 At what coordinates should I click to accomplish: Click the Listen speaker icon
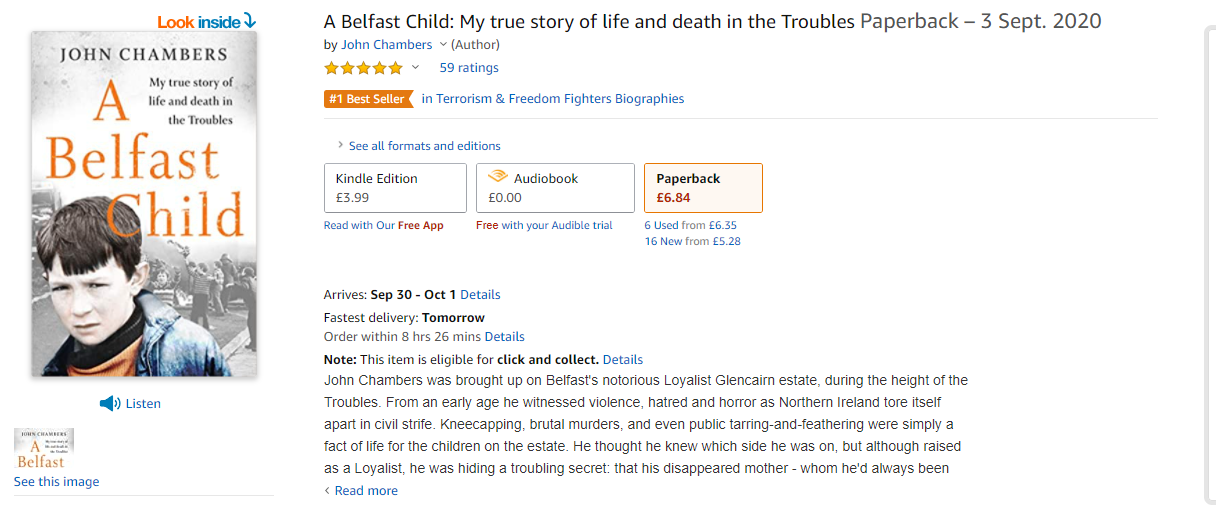[x=110, y=404]
